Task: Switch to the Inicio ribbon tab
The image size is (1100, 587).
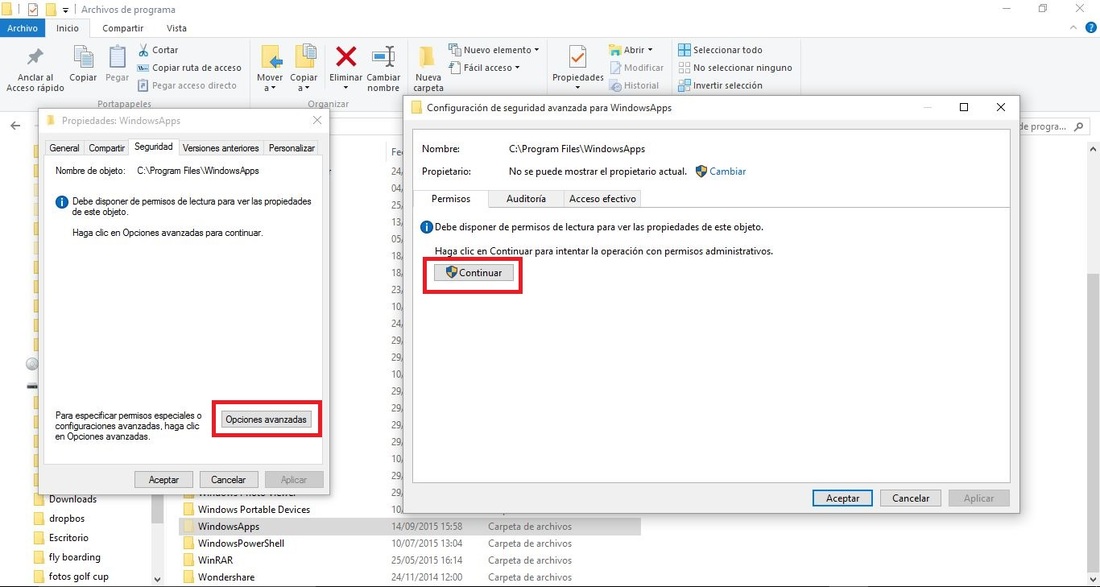Action: pos(68,28)
